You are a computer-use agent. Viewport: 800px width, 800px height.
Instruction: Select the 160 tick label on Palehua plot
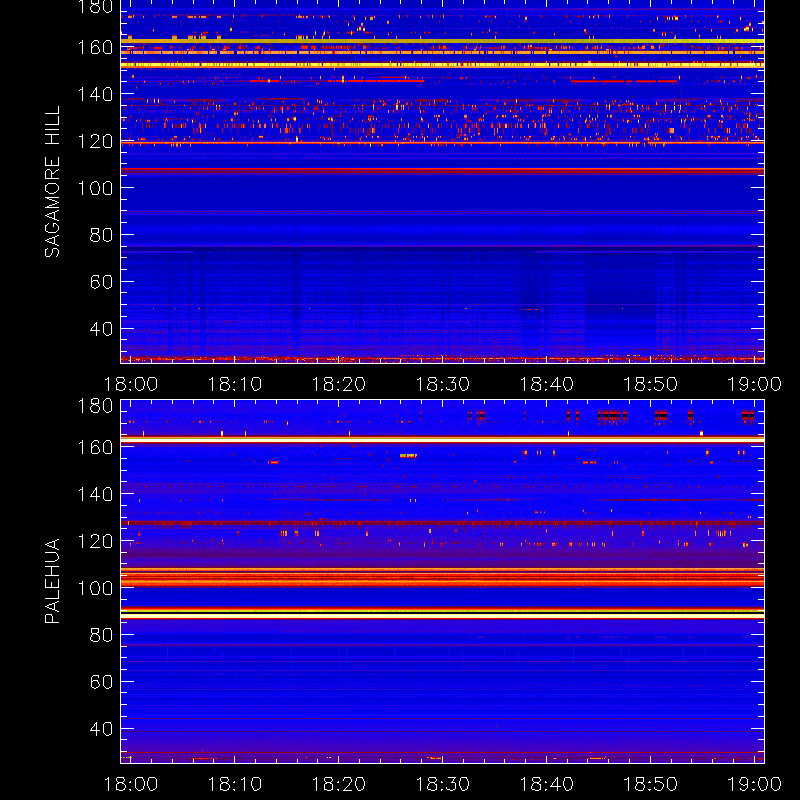pos(95,447)
